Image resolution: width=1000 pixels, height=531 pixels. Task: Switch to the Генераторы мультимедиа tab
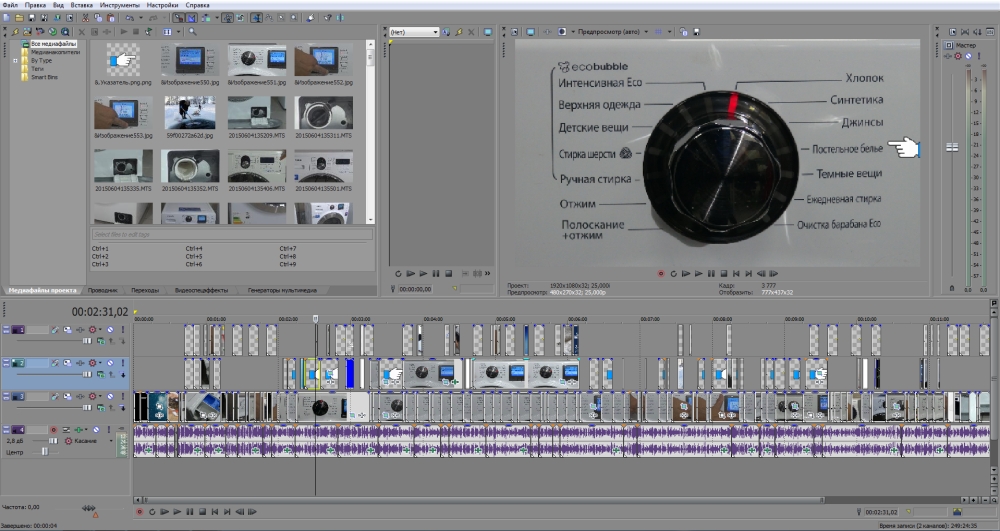[x=282, y=290]
